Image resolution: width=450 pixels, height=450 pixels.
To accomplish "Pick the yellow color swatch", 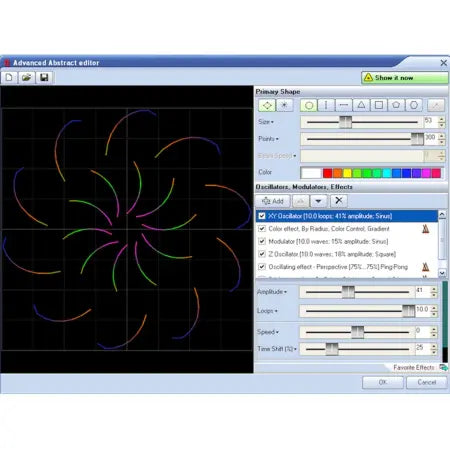I will point(347,173).
